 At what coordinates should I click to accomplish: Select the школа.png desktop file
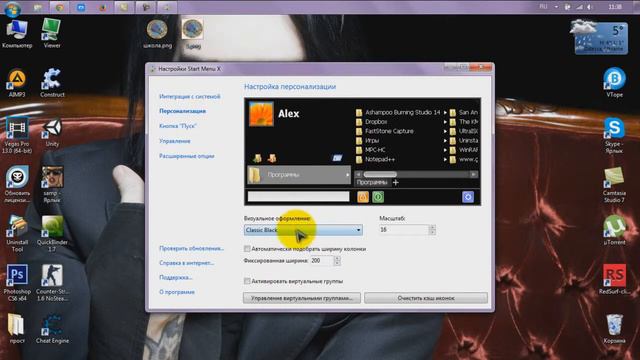click(x=158, y=34)
